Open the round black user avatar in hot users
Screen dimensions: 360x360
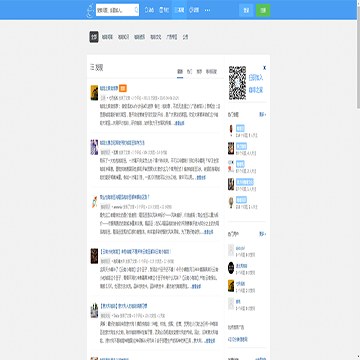click(231, 267)
